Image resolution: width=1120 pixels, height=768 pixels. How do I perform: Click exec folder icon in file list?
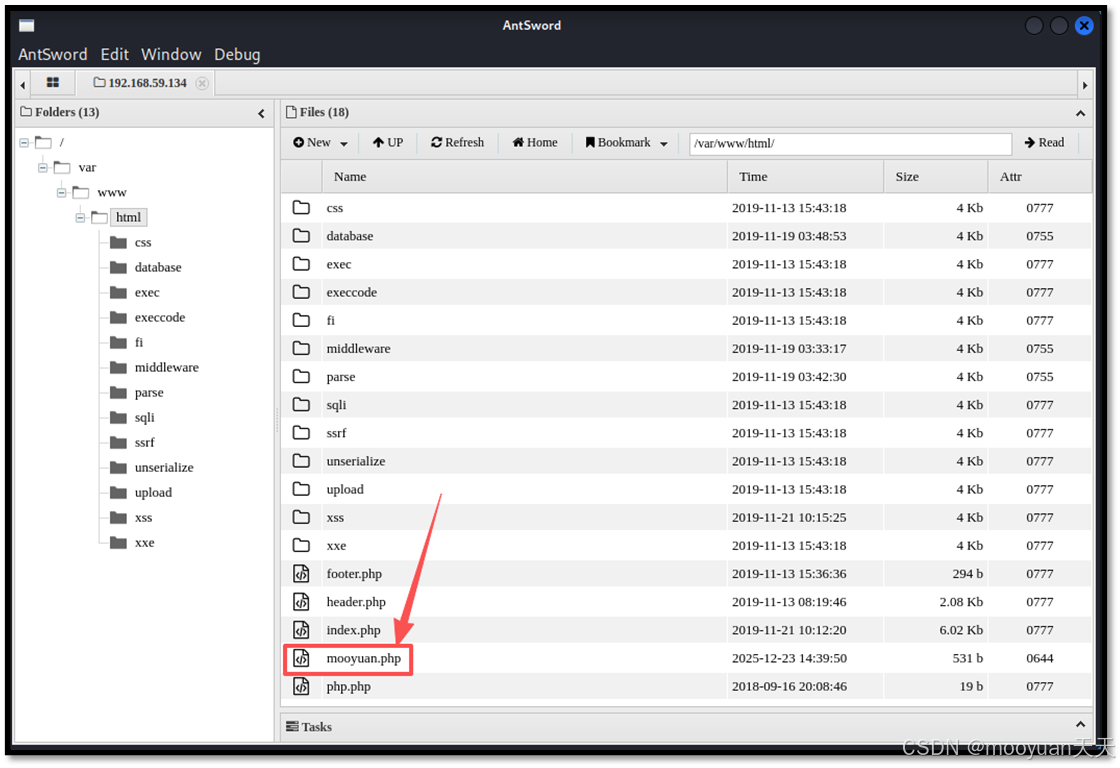coord(301,264)
